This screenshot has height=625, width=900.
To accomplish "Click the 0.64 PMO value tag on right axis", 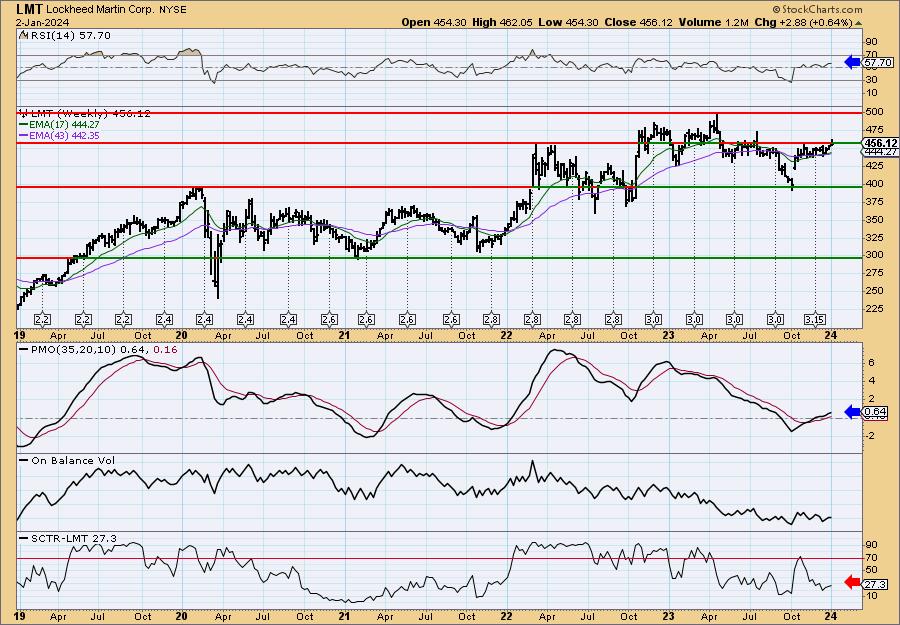I will 876,411.
